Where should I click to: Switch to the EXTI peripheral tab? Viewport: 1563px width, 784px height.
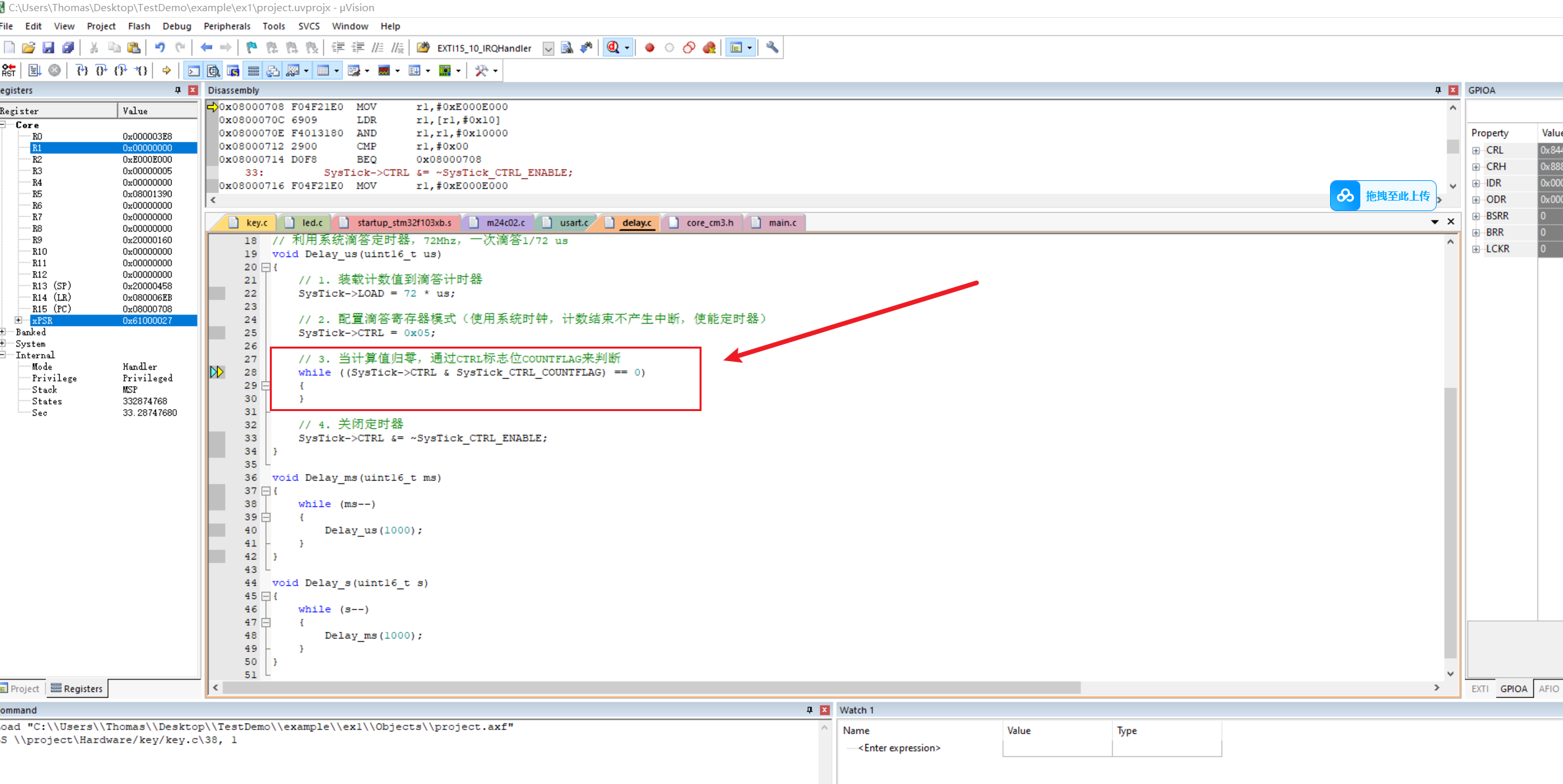tap(1479, 689)
